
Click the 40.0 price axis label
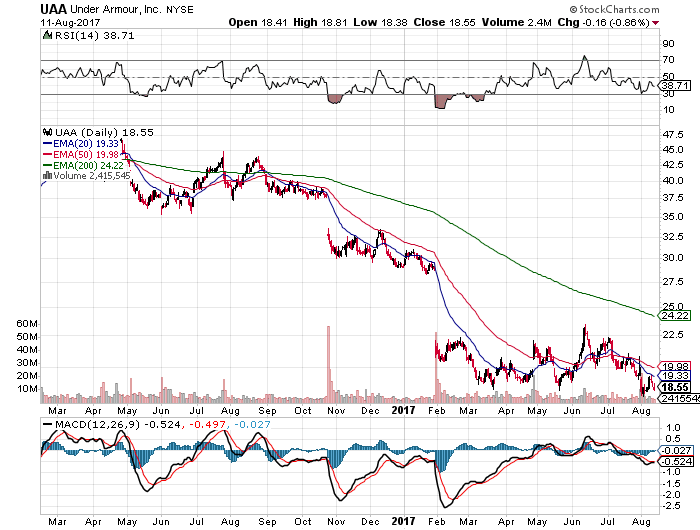pos(673,181)
